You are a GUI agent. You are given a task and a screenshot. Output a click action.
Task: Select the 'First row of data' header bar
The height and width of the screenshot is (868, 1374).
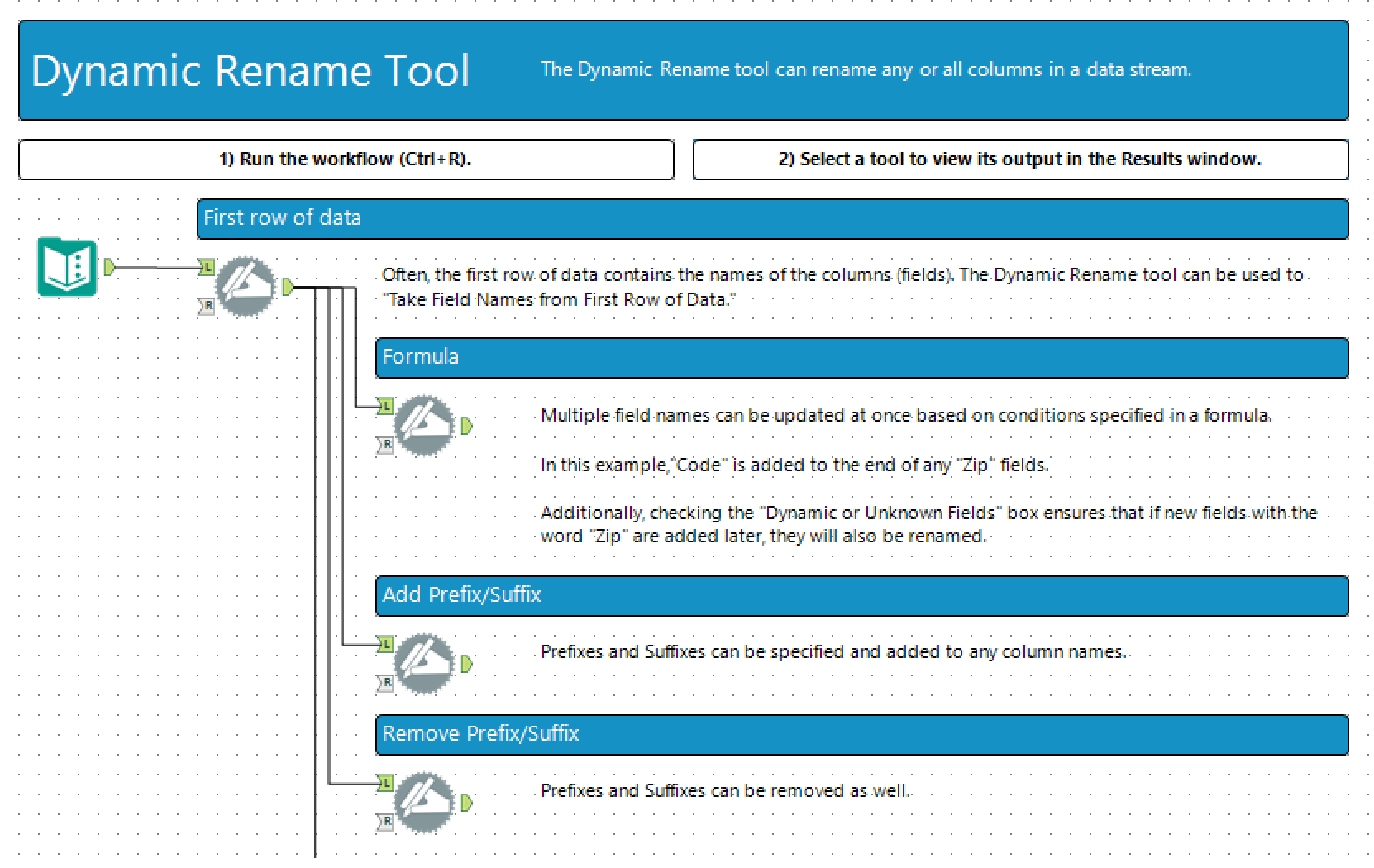[x=773, y=218]
